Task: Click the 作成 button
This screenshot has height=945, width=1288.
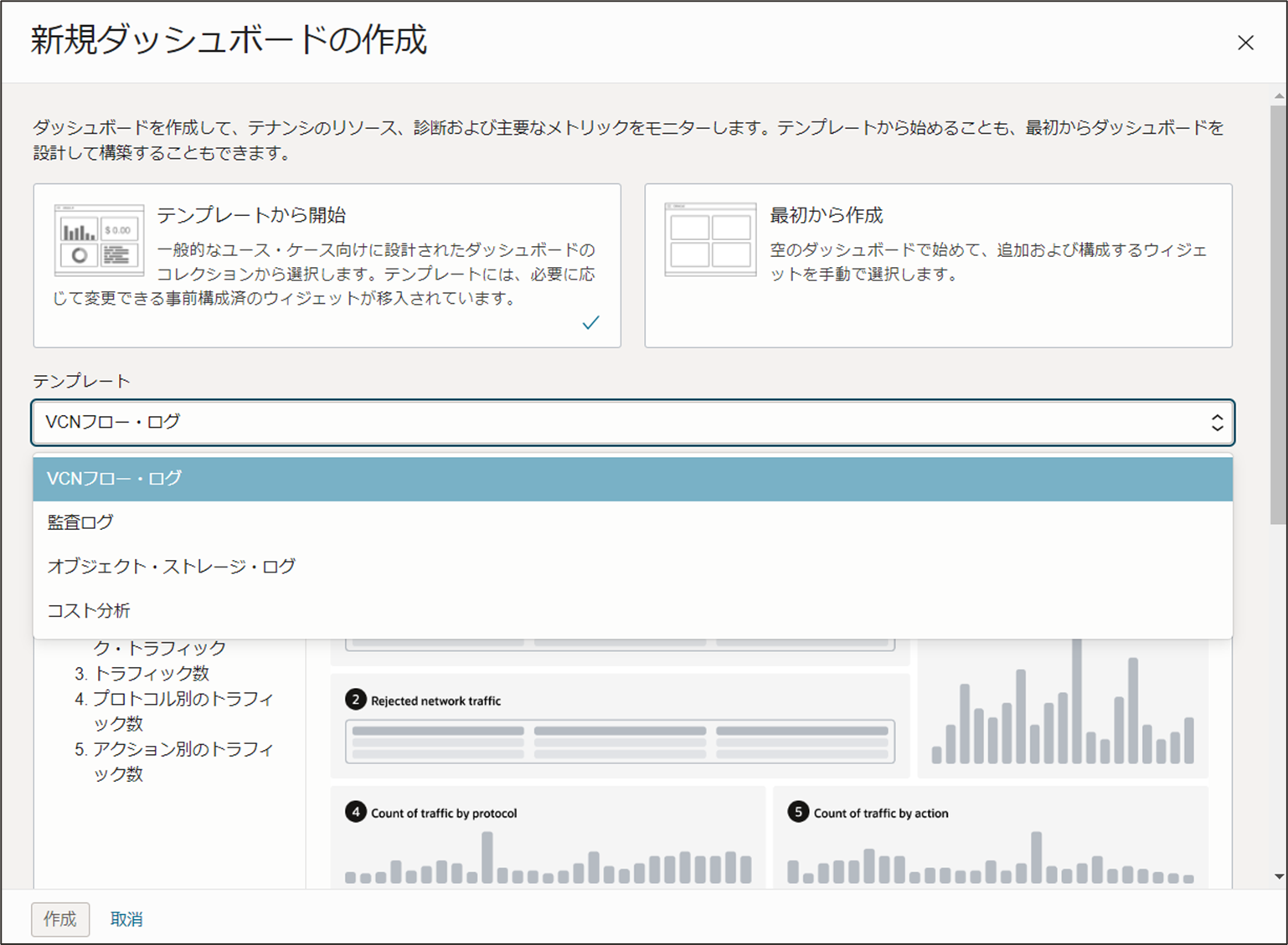Action: click(x=59, y=919)
